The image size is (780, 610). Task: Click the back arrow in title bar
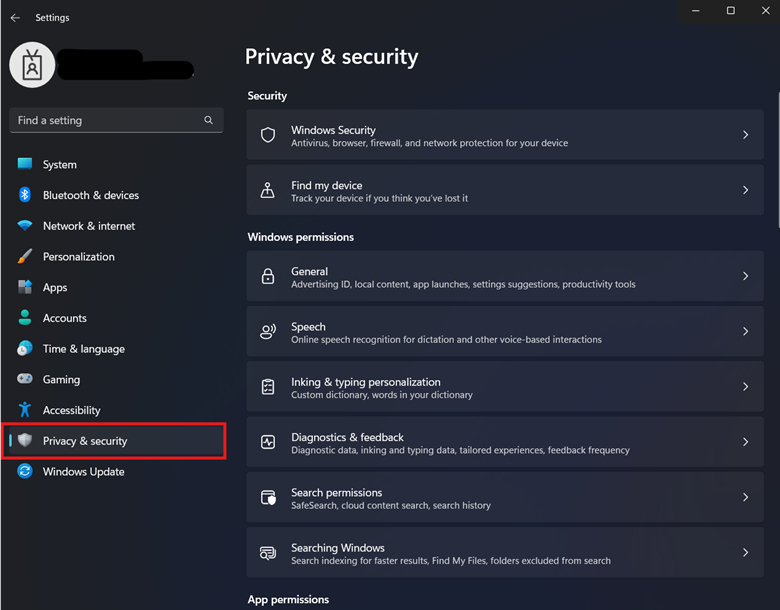click(15, 18)
